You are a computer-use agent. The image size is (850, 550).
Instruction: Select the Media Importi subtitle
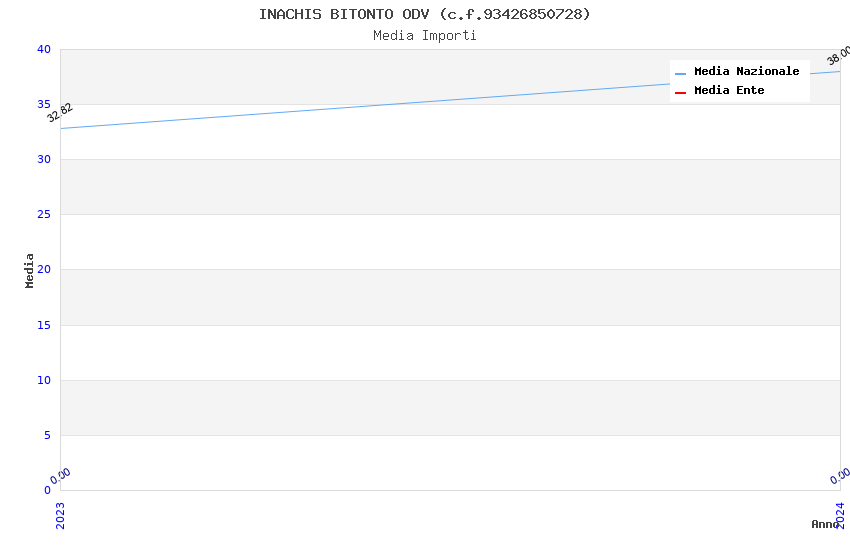pos(424,36)
